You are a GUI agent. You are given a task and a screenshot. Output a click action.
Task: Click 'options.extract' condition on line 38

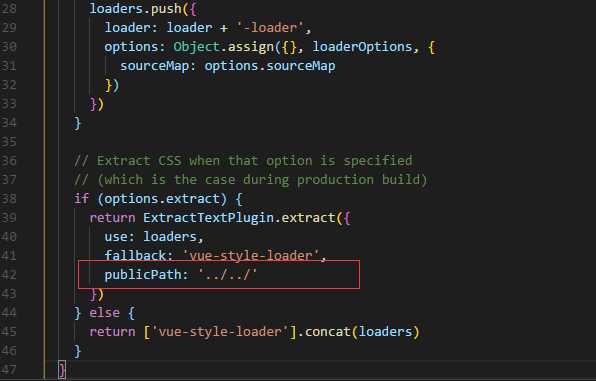162,199
